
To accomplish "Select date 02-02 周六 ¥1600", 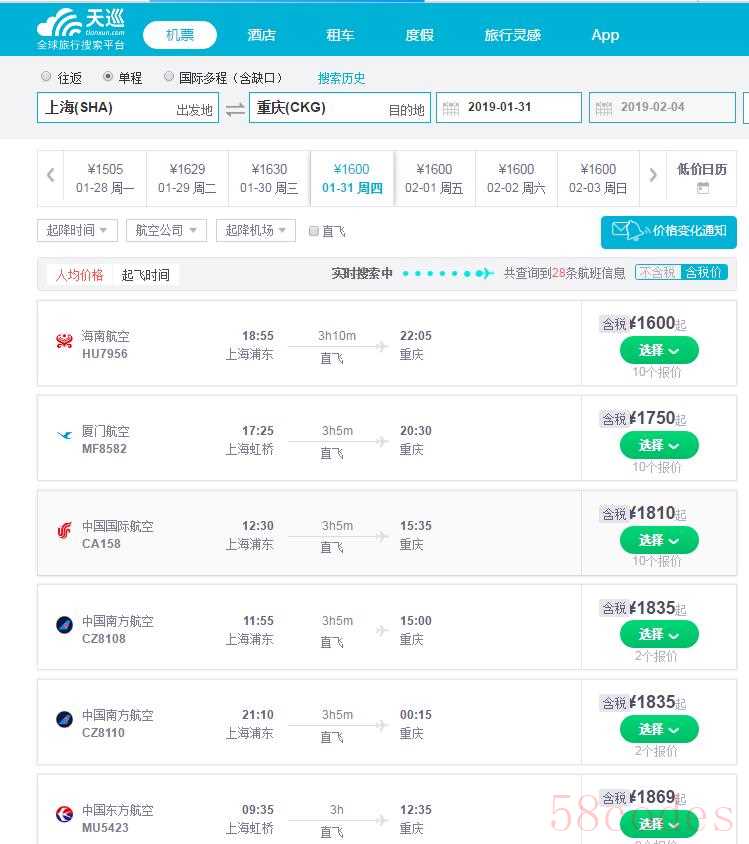I will coord(517,179).
